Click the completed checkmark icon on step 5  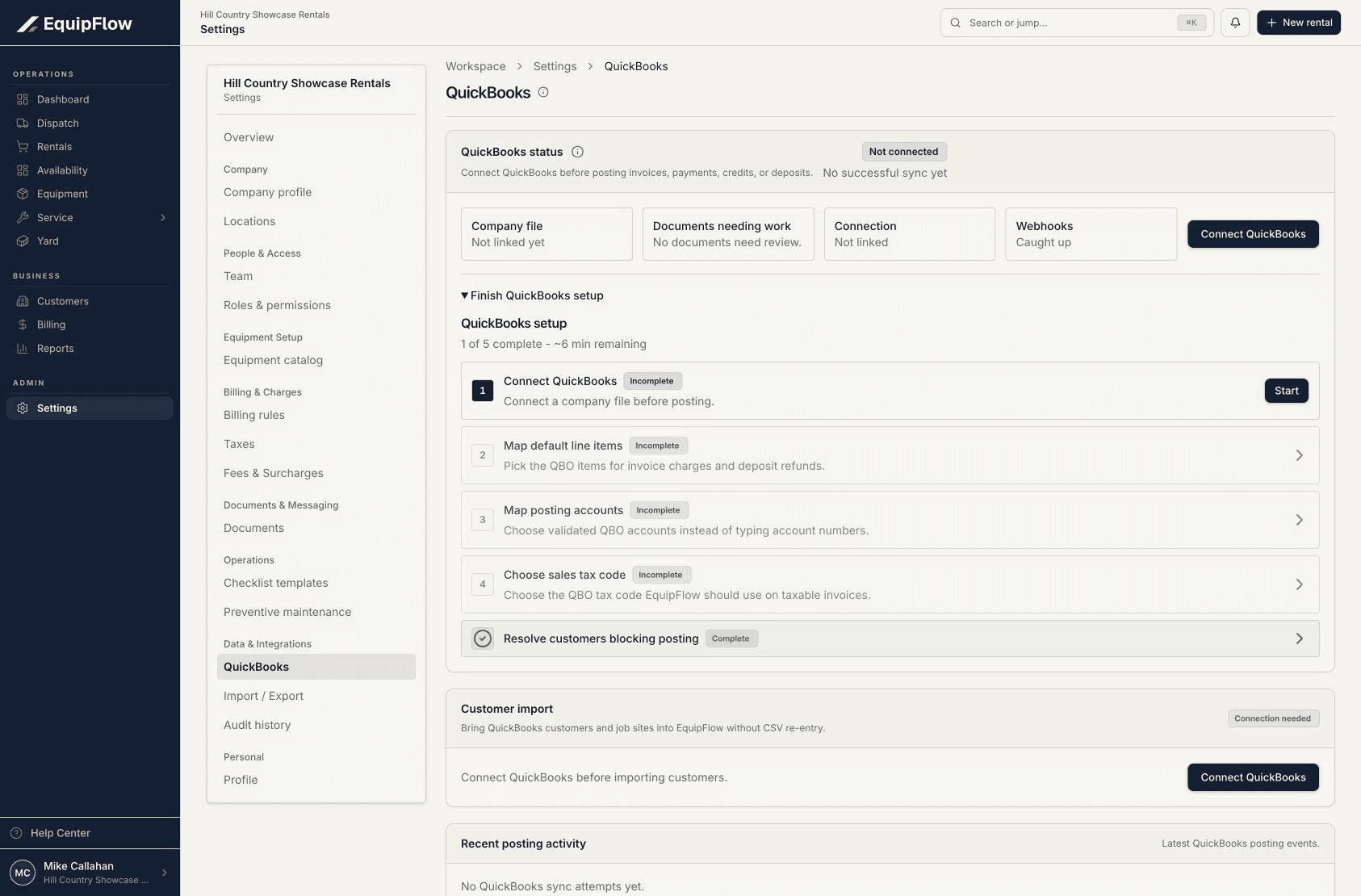click(x=483, y=639)
